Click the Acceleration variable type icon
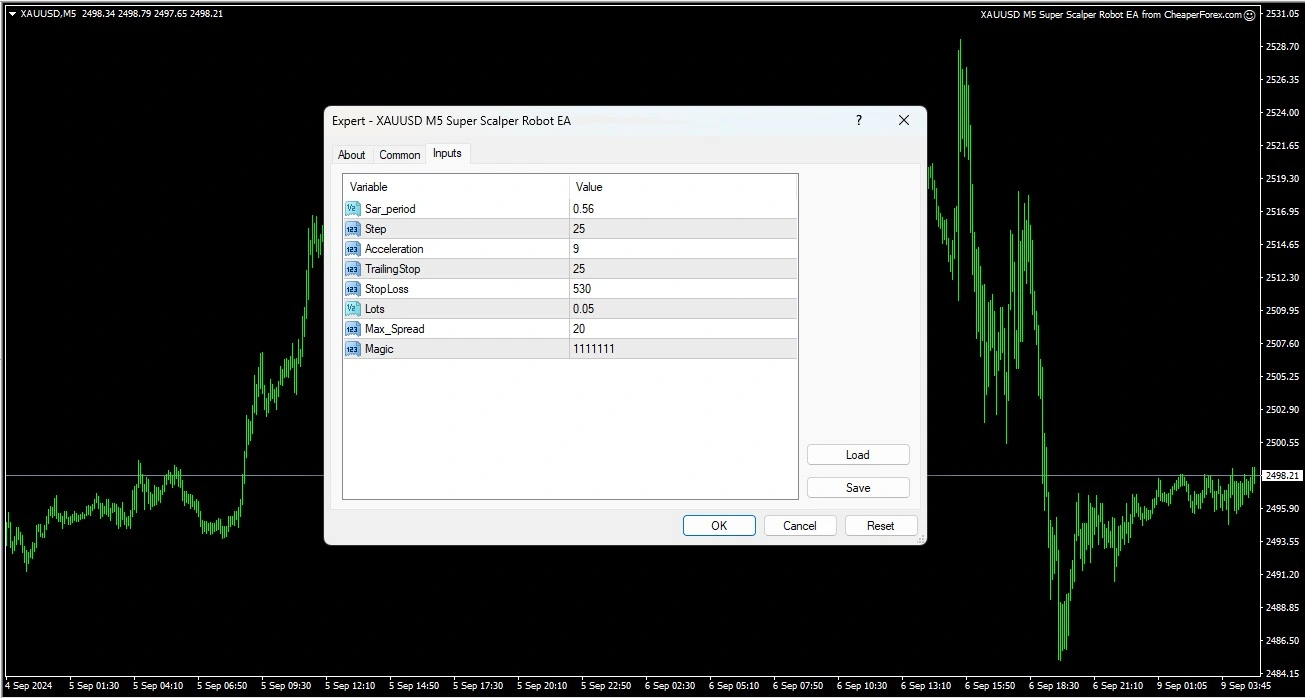1305x698 pixels. [x=352, y=249]
